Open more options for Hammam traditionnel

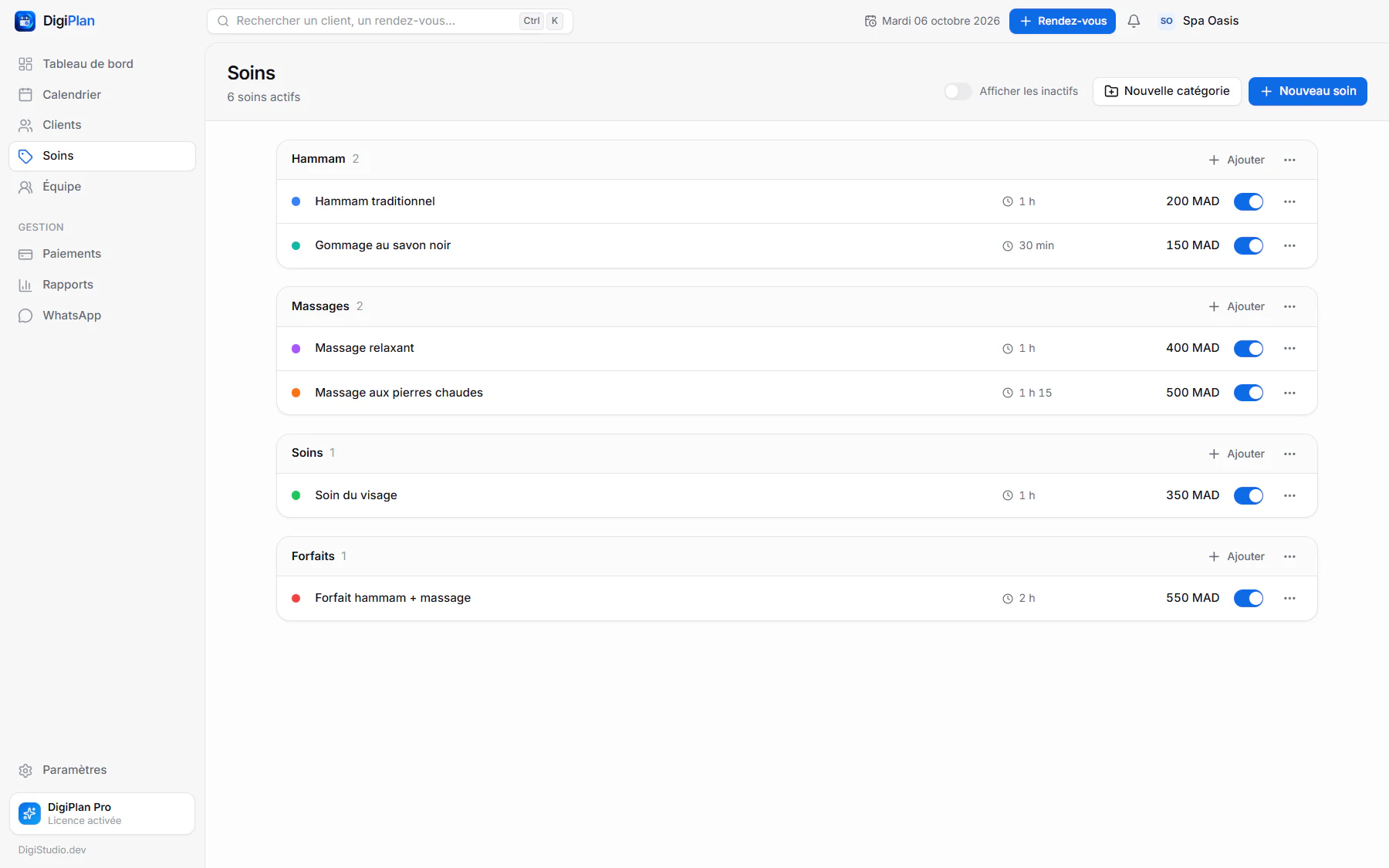point(1289,201)
